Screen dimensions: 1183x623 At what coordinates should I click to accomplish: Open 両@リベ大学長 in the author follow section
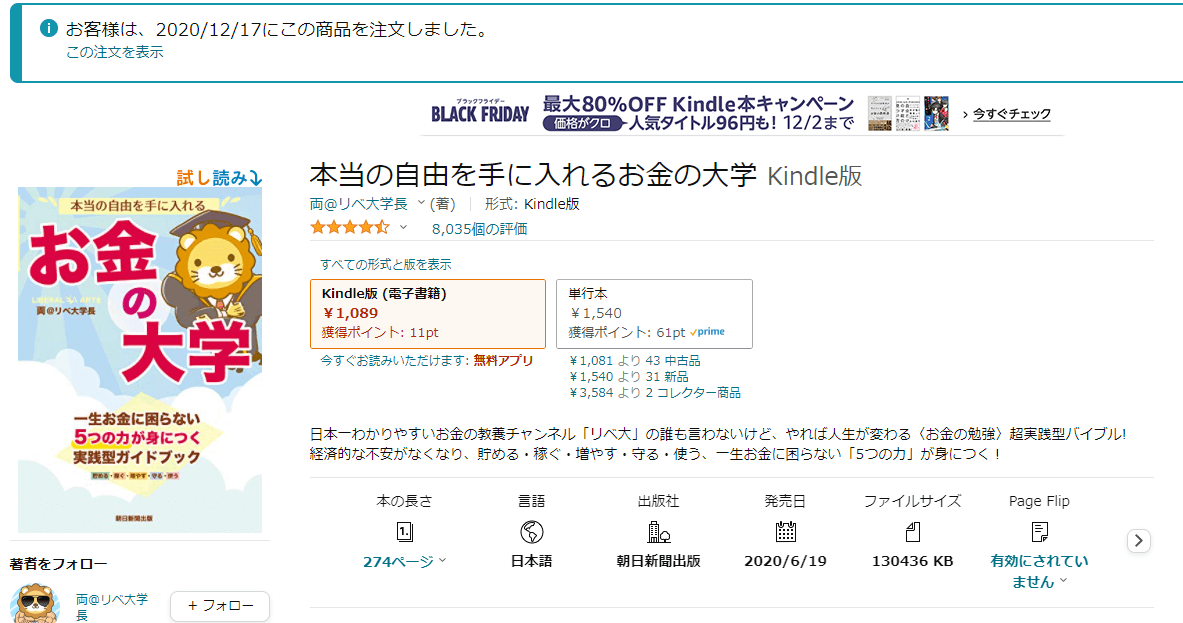pyautogui.click(x=112, y=606)
